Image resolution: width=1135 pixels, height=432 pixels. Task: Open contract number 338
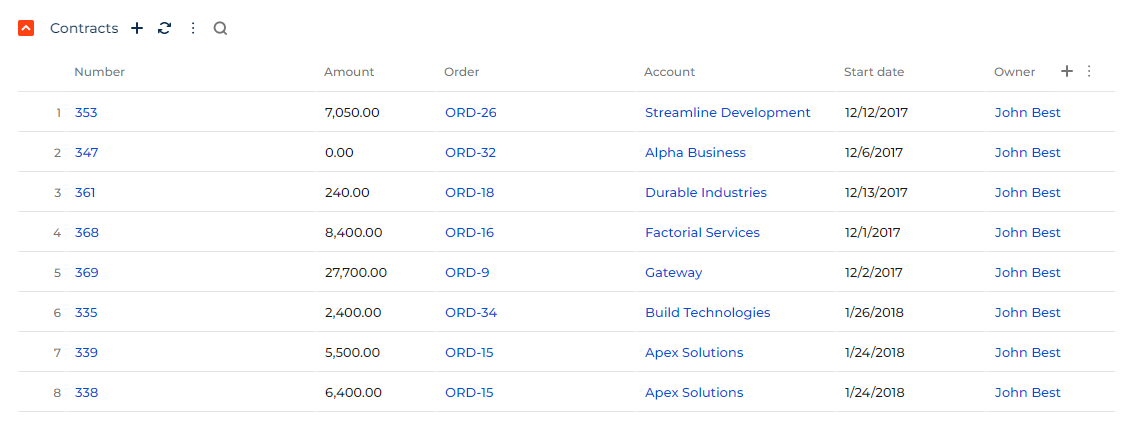click(86, 393)
